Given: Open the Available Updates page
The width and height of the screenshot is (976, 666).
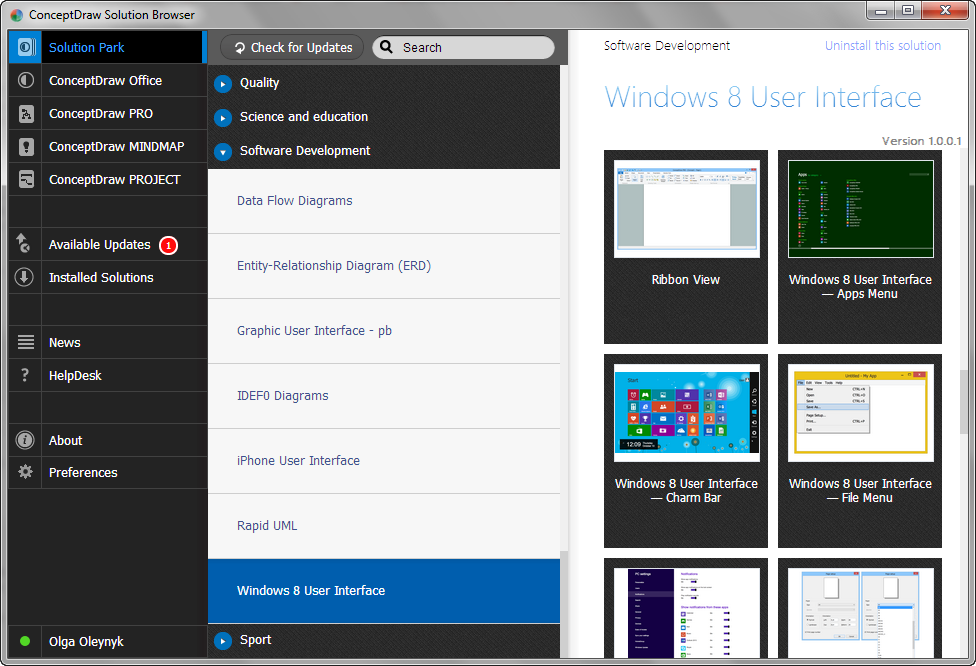Looking at the screenshot, I should [x=107, y=245].
